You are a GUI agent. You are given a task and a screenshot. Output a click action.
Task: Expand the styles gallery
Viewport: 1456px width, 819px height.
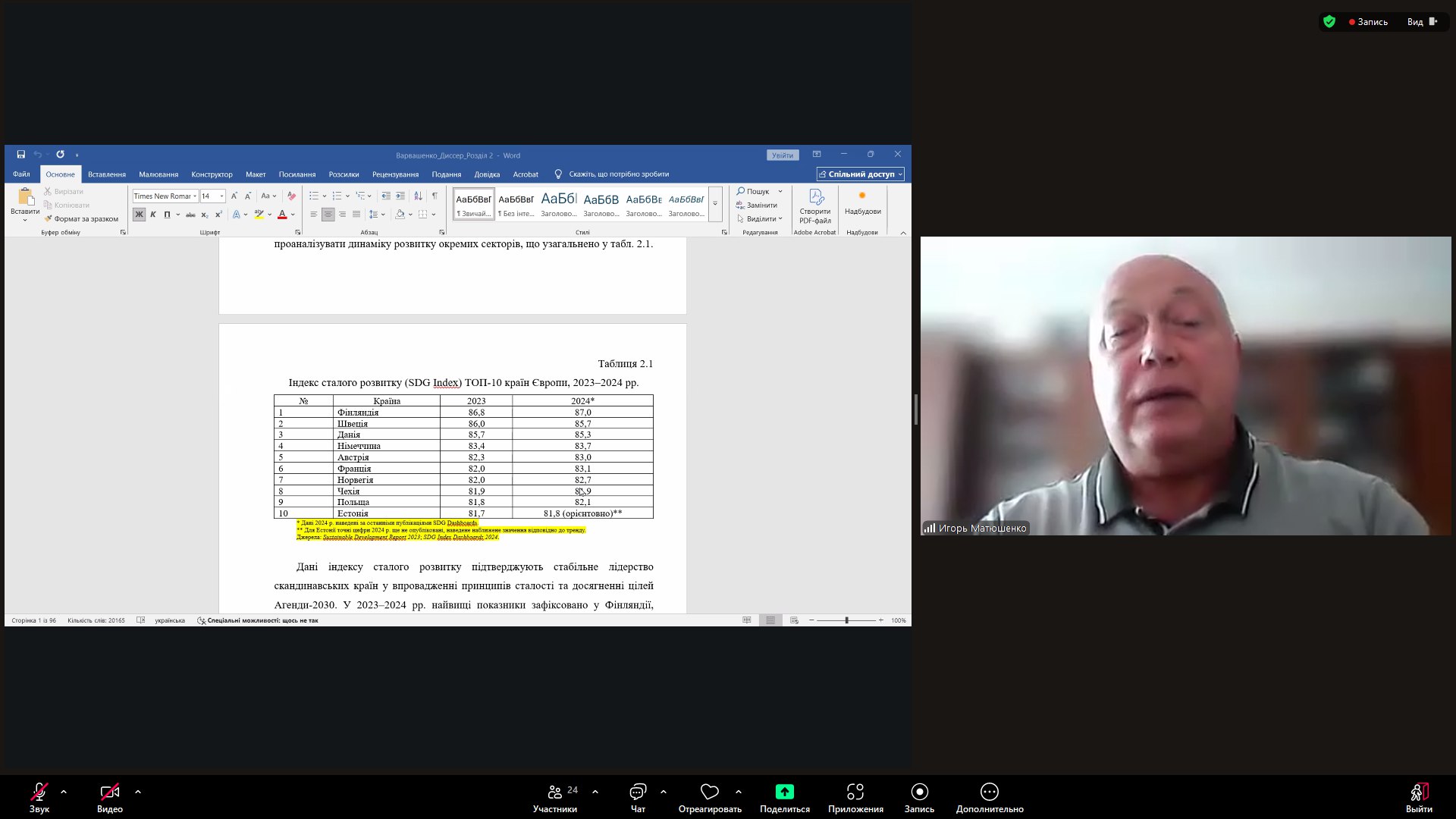715,204
